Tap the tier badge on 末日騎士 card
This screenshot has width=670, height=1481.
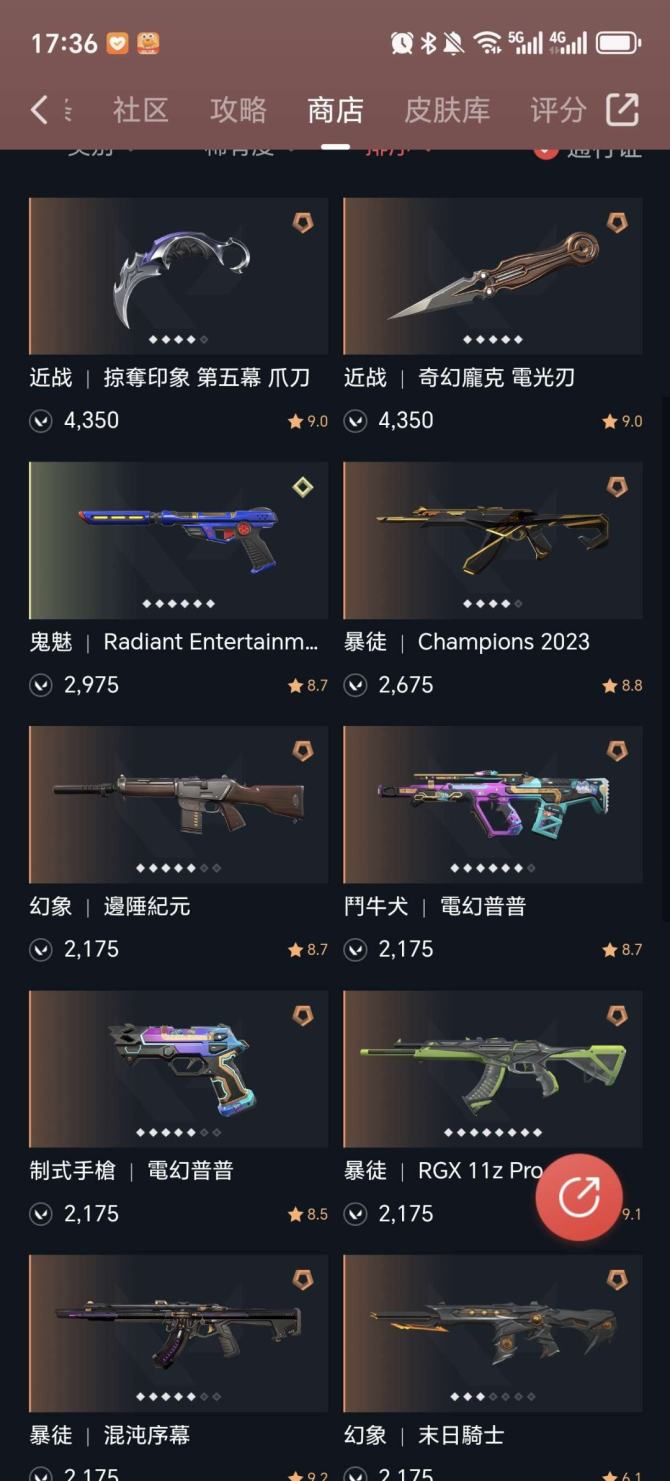pos(617,1279)
